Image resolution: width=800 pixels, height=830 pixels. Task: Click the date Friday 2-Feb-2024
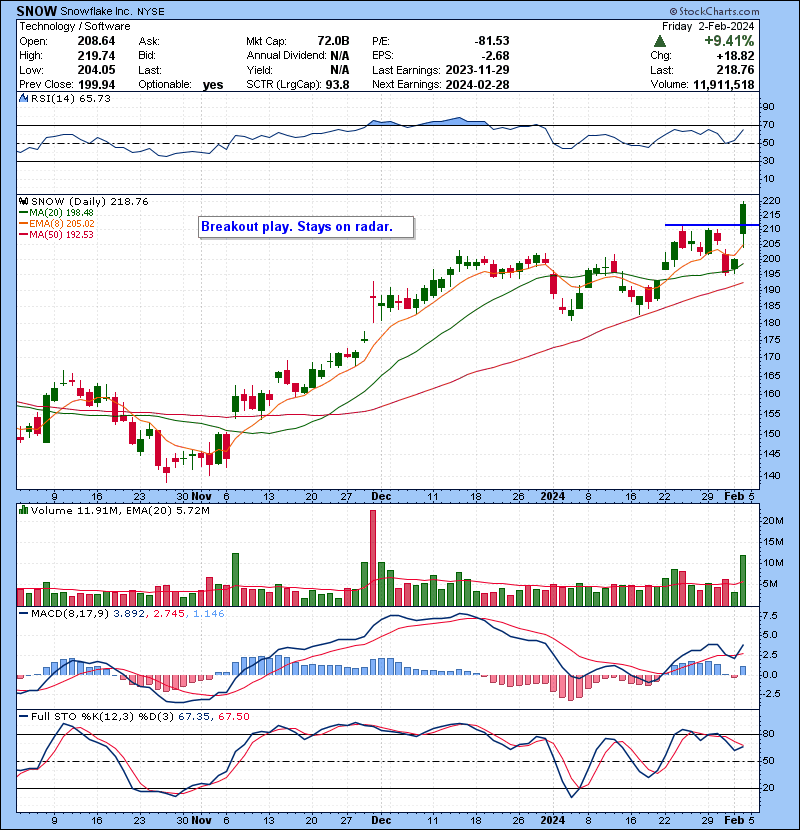(x=708, y=26)
